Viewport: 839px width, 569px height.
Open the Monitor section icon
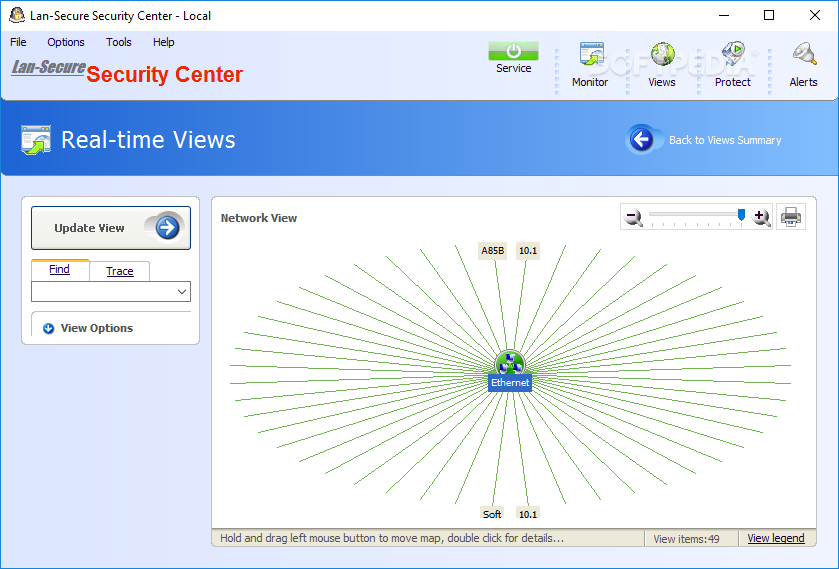pyautogui.click(x=591, y=54)
